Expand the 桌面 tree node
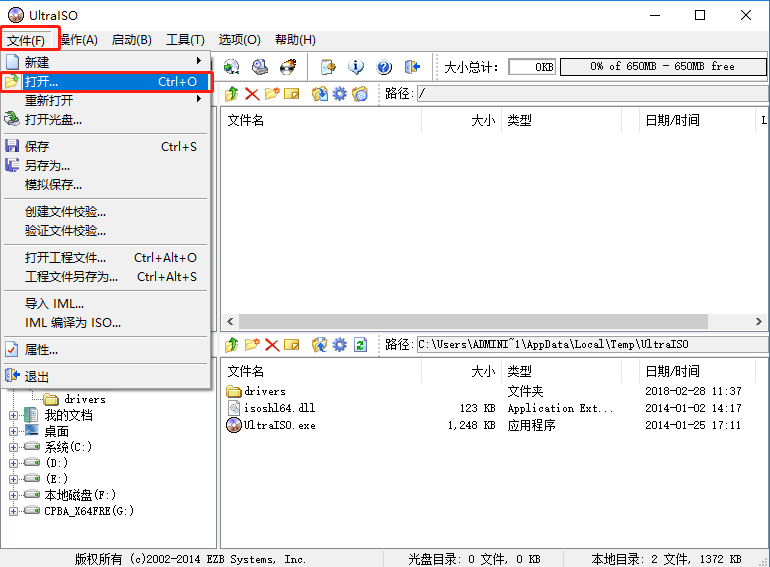Image resolution: width=770 pixels, height=567 pixels. (x=13, y=432)
